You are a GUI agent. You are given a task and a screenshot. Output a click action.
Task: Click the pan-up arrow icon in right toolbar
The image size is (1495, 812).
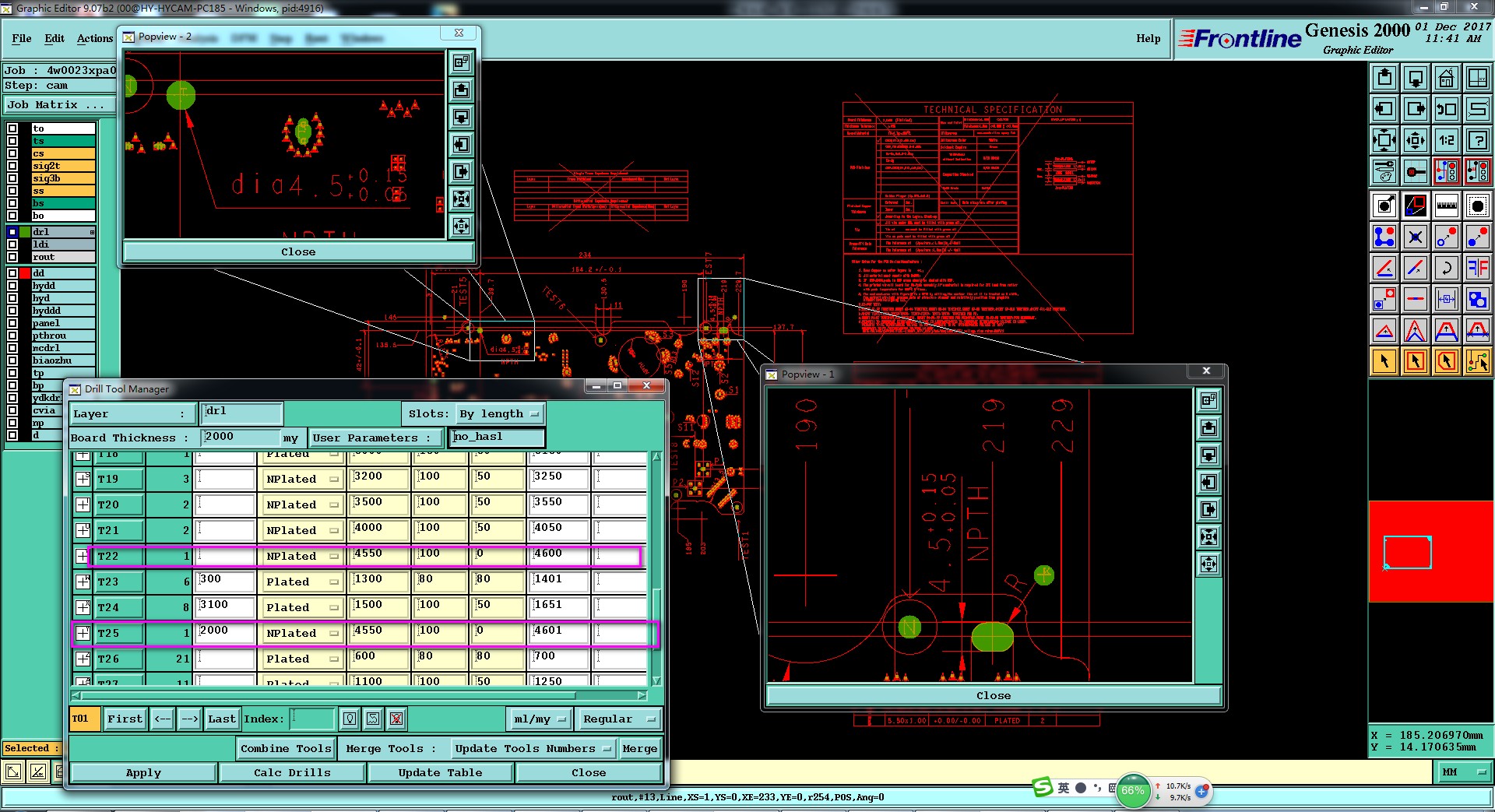1384,78
